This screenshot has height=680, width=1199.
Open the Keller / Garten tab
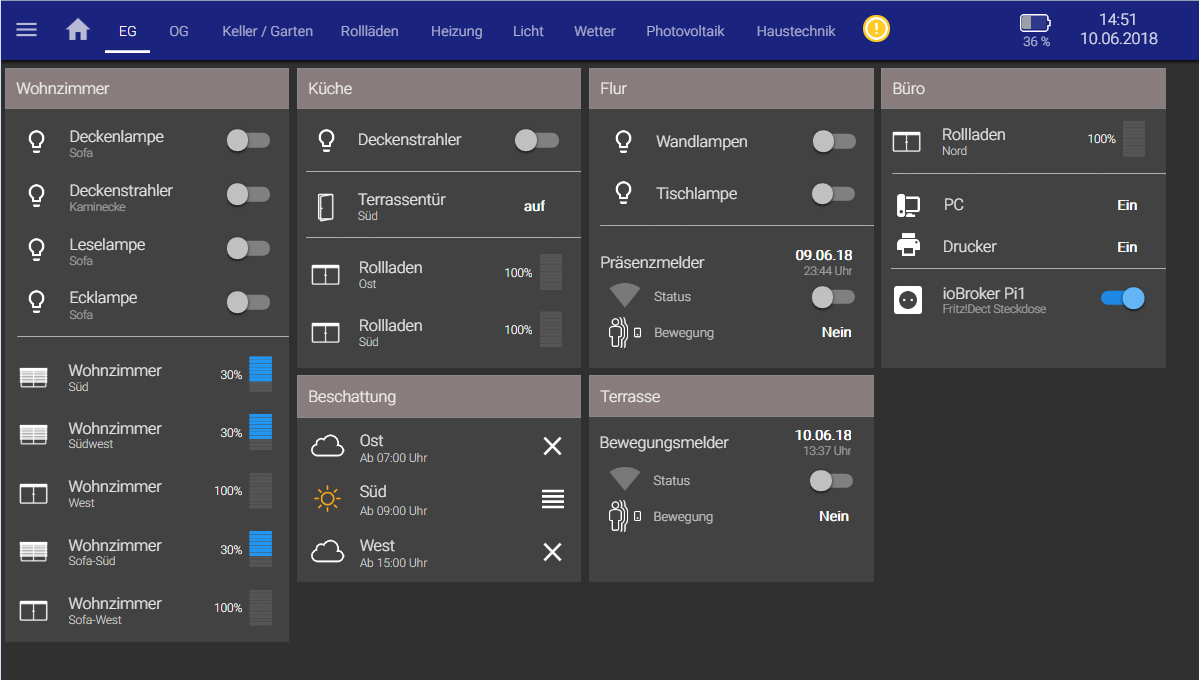click(268, 31)
